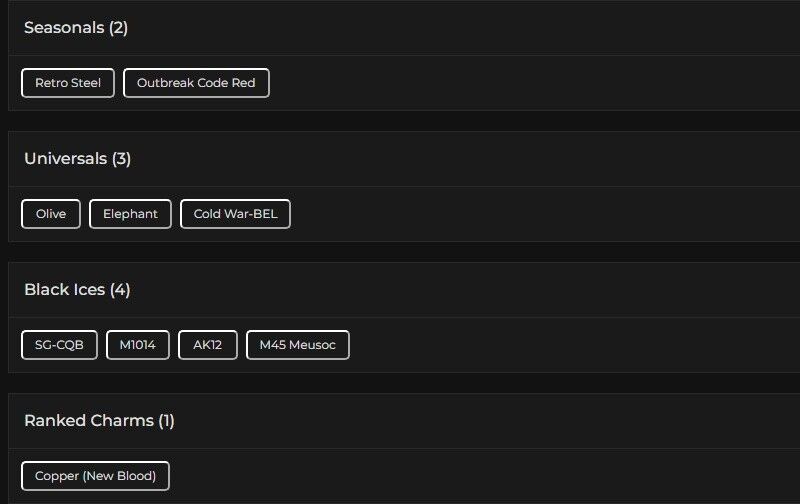Click the M1014 tag
800x504 pixels.
click(138, 345)
